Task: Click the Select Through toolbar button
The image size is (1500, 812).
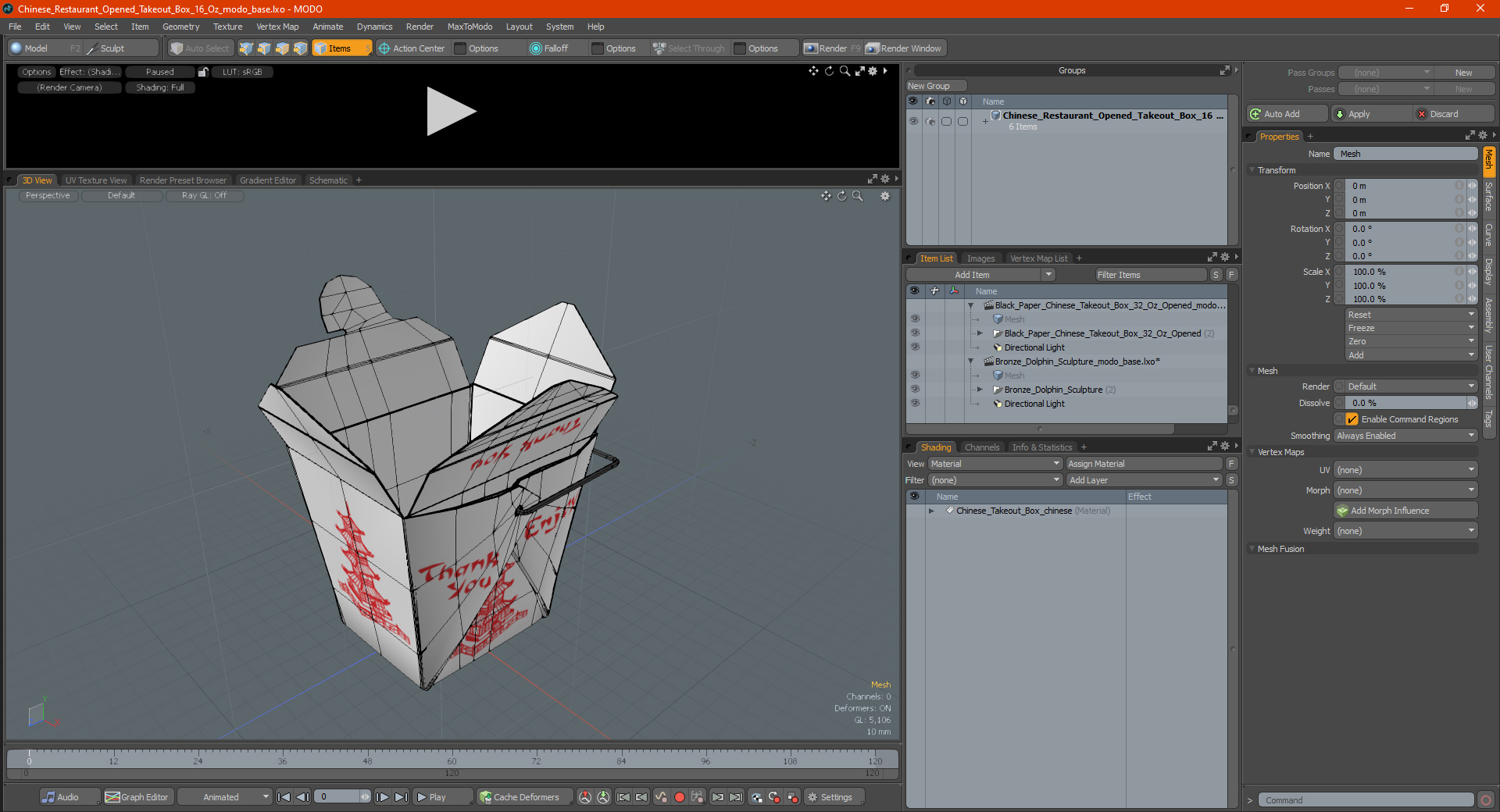Action: (689, 48)
